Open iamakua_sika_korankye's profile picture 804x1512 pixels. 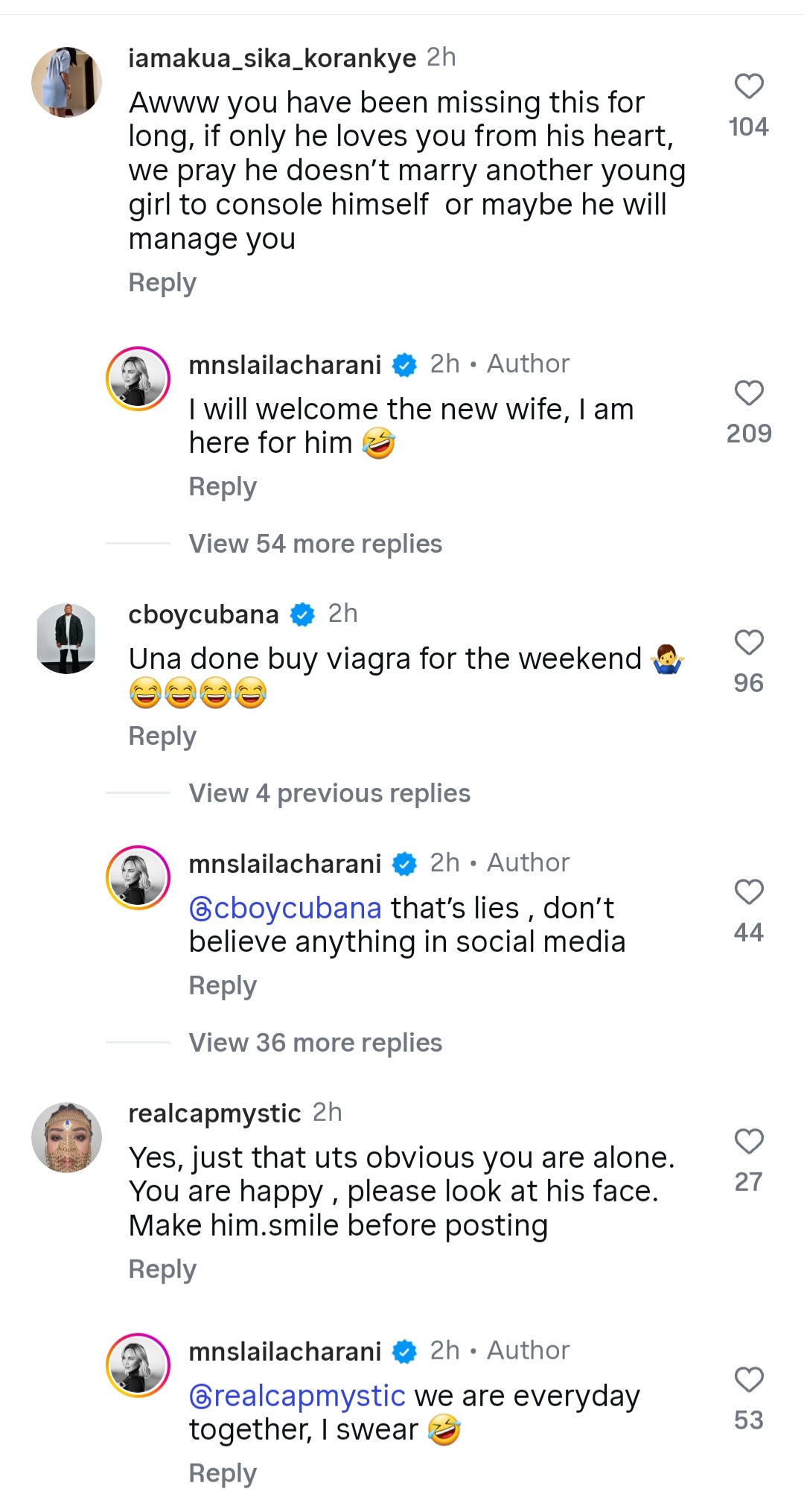[x=66, y=82]
